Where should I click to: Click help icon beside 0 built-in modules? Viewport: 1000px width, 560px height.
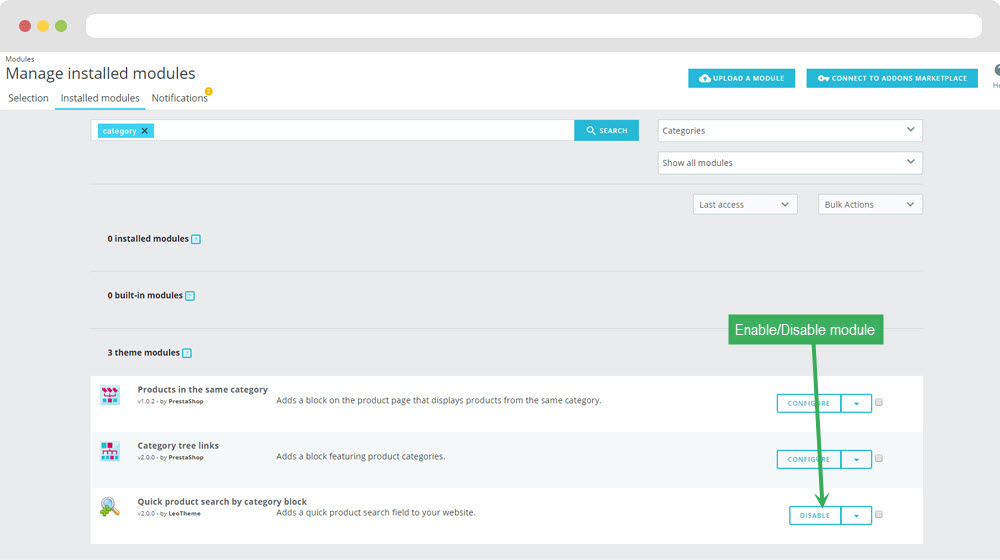click(190, 296)
